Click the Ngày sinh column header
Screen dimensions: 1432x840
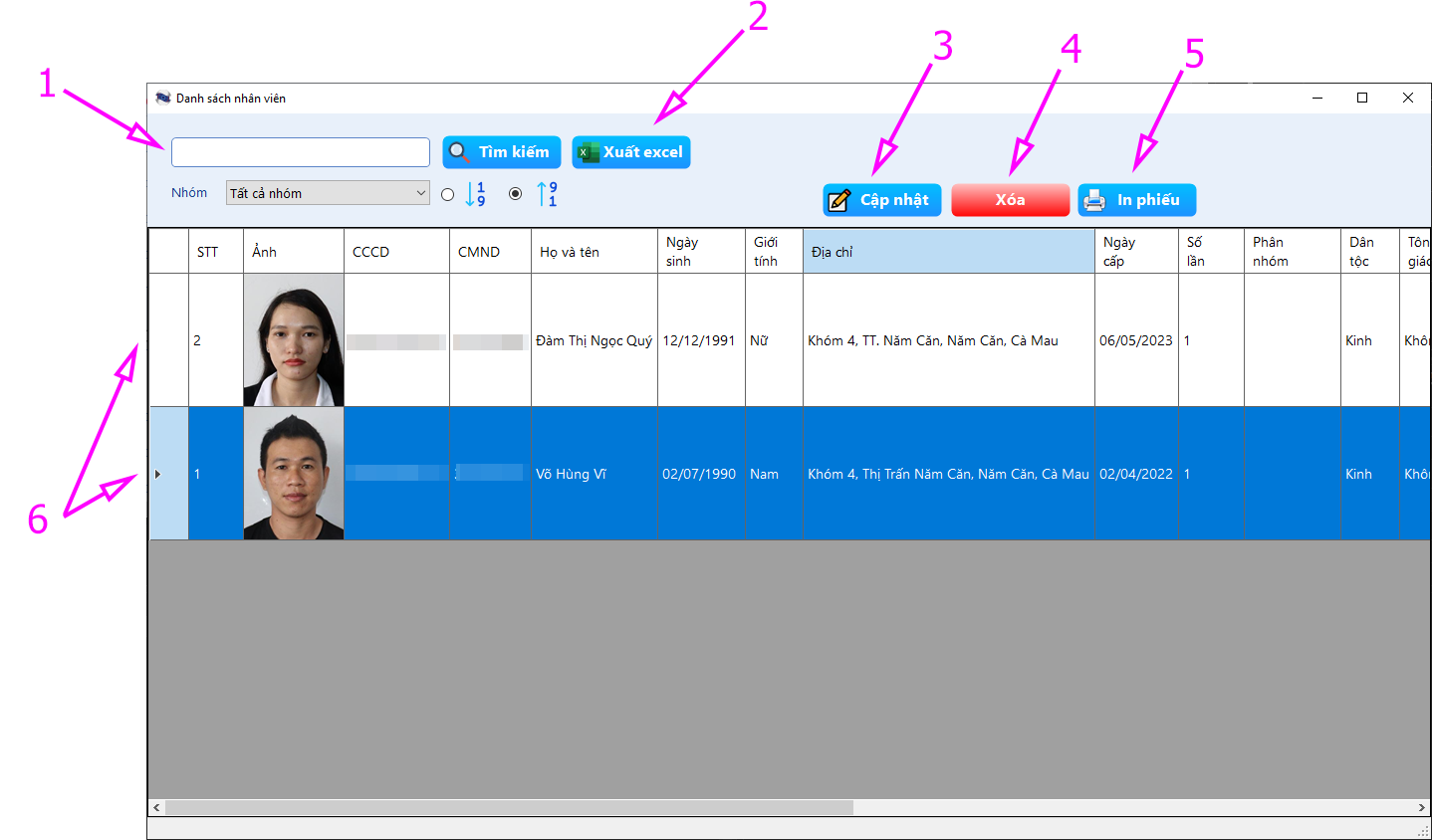[700, 252]
